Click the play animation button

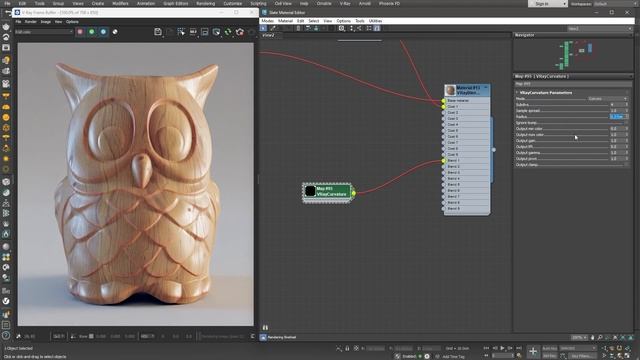click(502, 348)
